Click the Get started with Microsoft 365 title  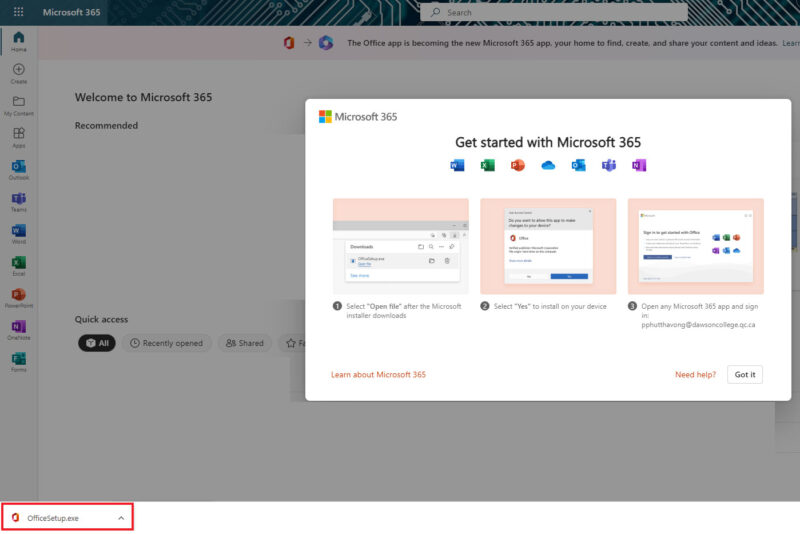pos(548,142)
